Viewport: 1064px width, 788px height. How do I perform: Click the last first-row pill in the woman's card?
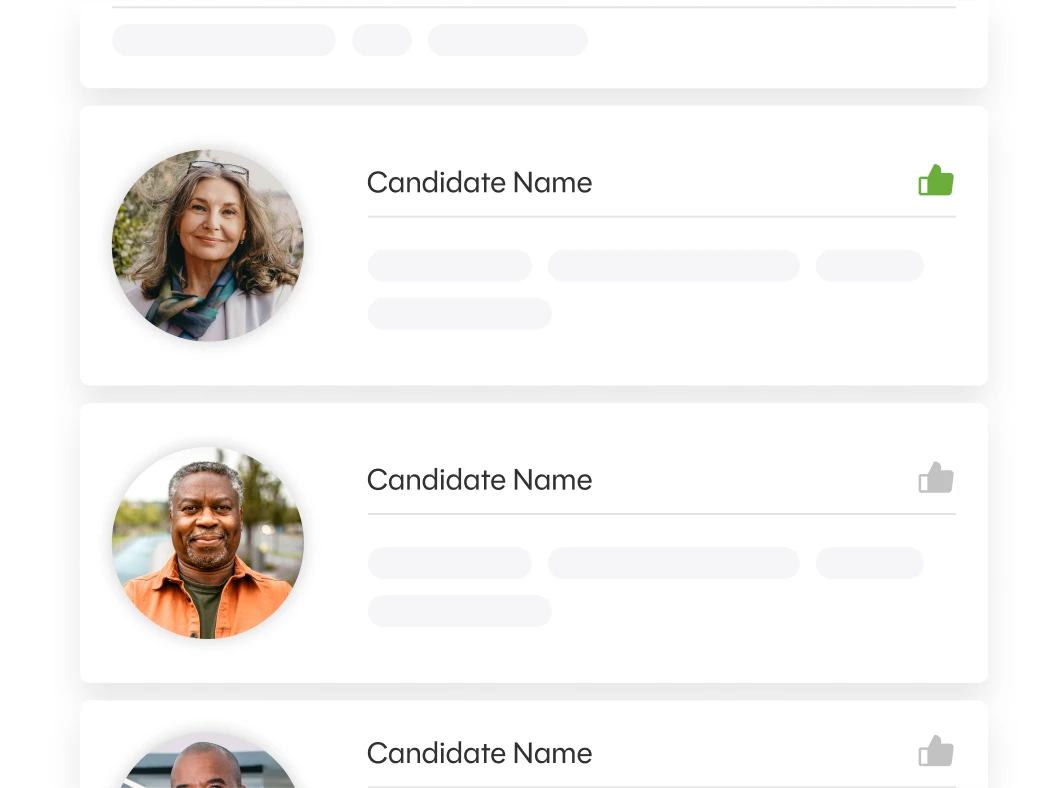tap(869, 266)
